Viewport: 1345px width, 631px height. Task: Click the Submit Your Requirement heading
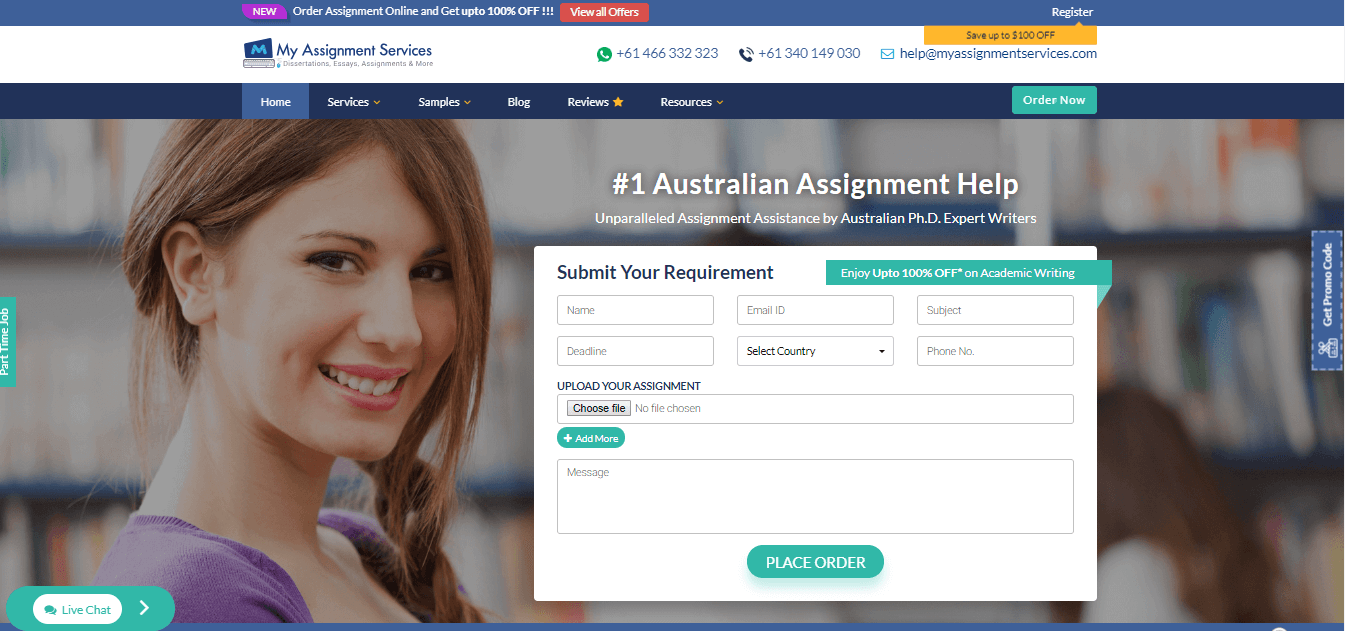[x=665, y=272]
